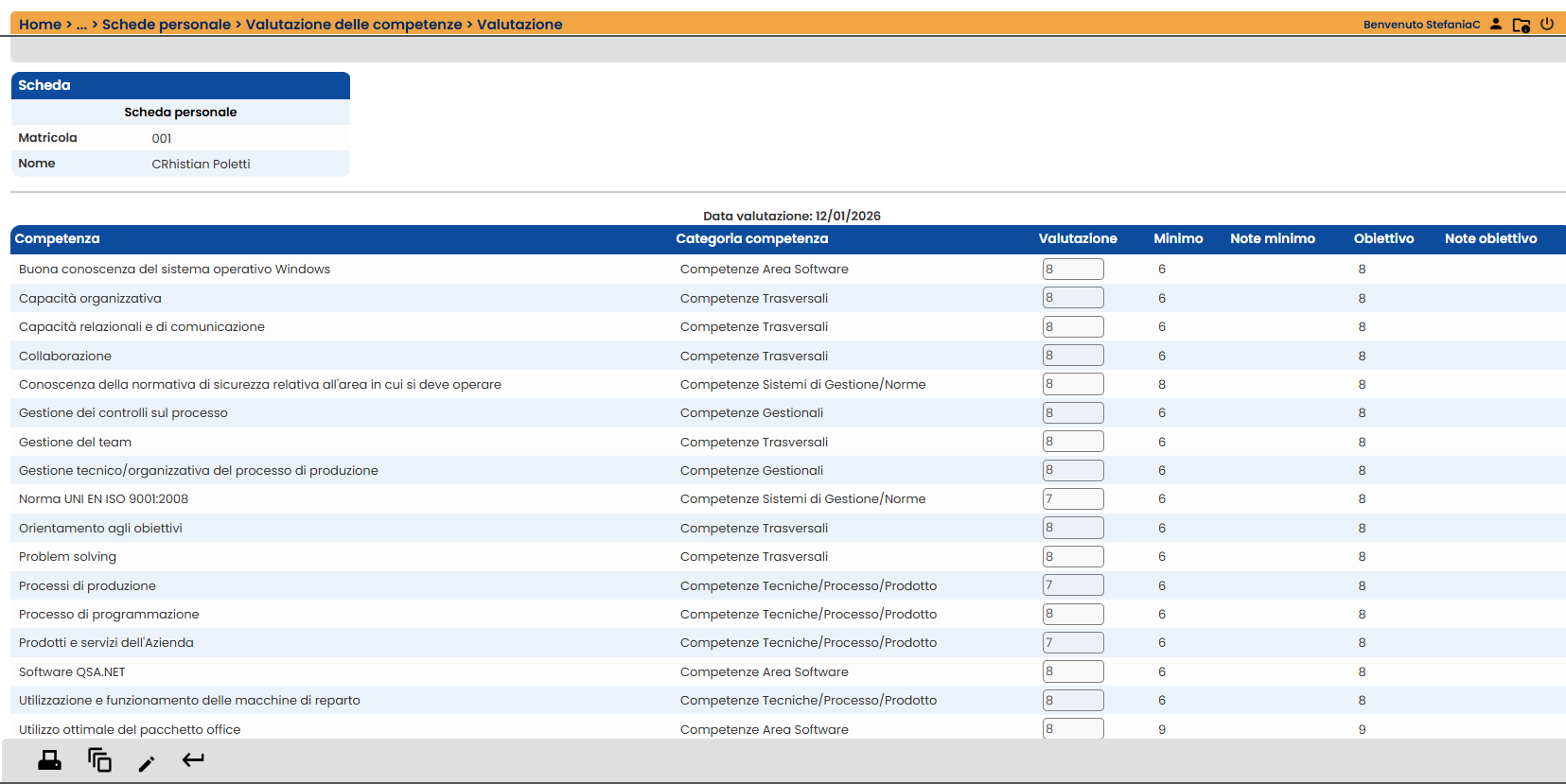This screenshot has width=1566, height=784.
Task: Click the return arrow back icon
Action: tap(193, 759)
